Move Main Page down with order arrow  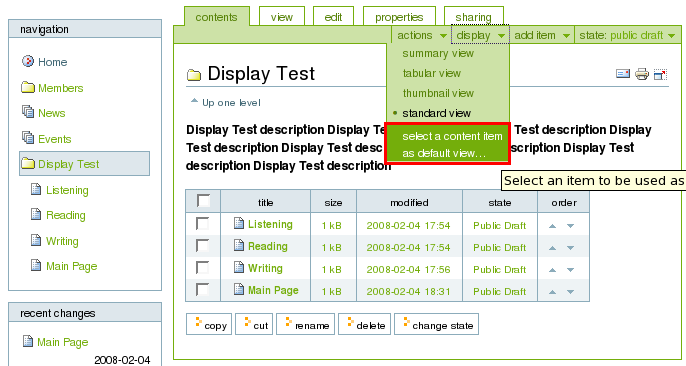(570, 292)
